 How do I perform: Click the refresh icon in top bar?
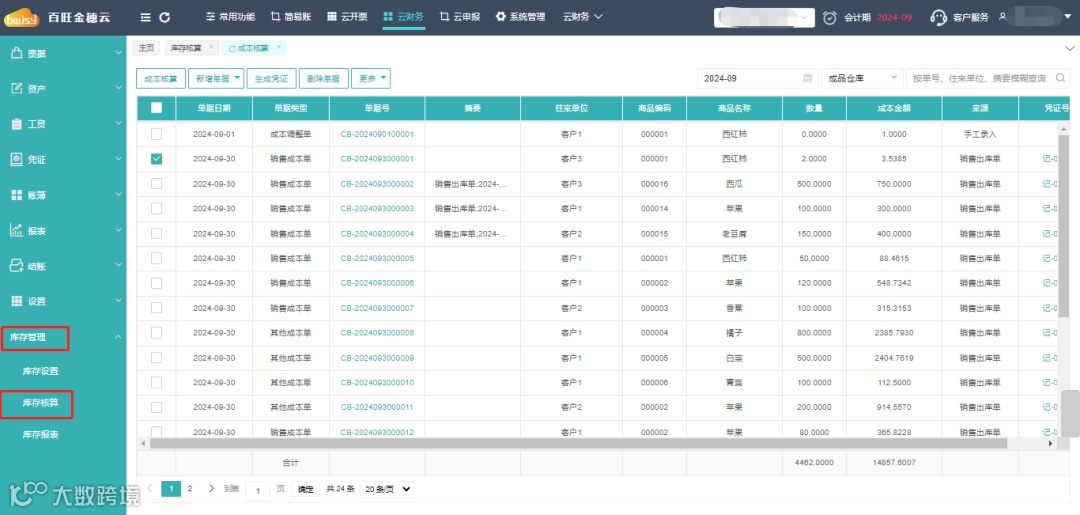click(164, 17)
